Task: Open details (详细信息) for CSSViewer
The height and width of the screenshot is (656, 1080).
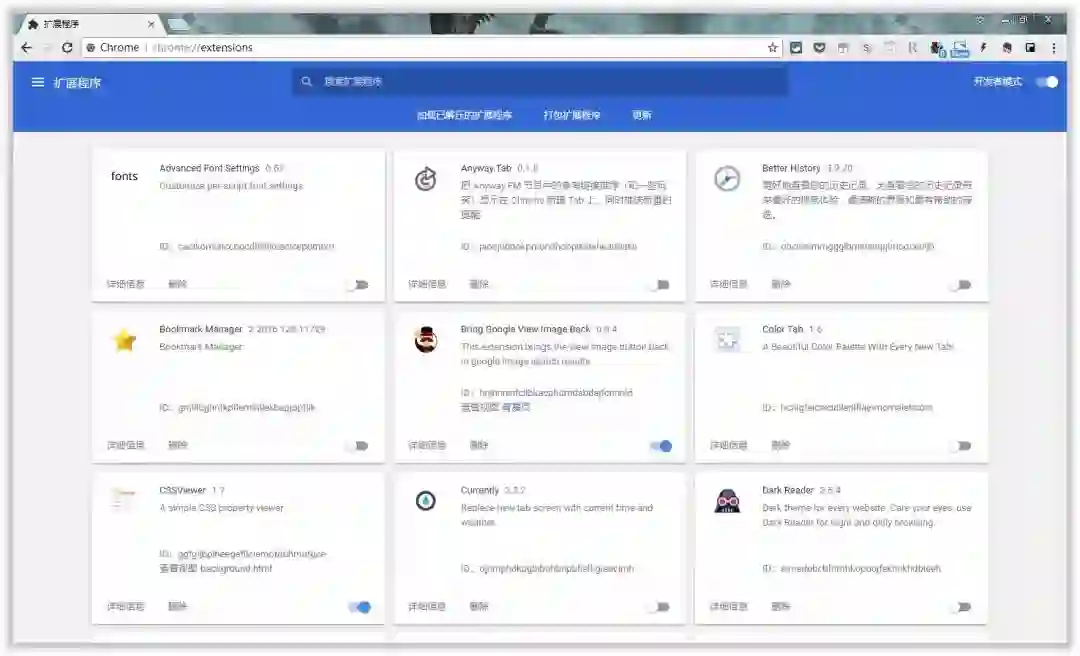Action: tap(125, 606)
